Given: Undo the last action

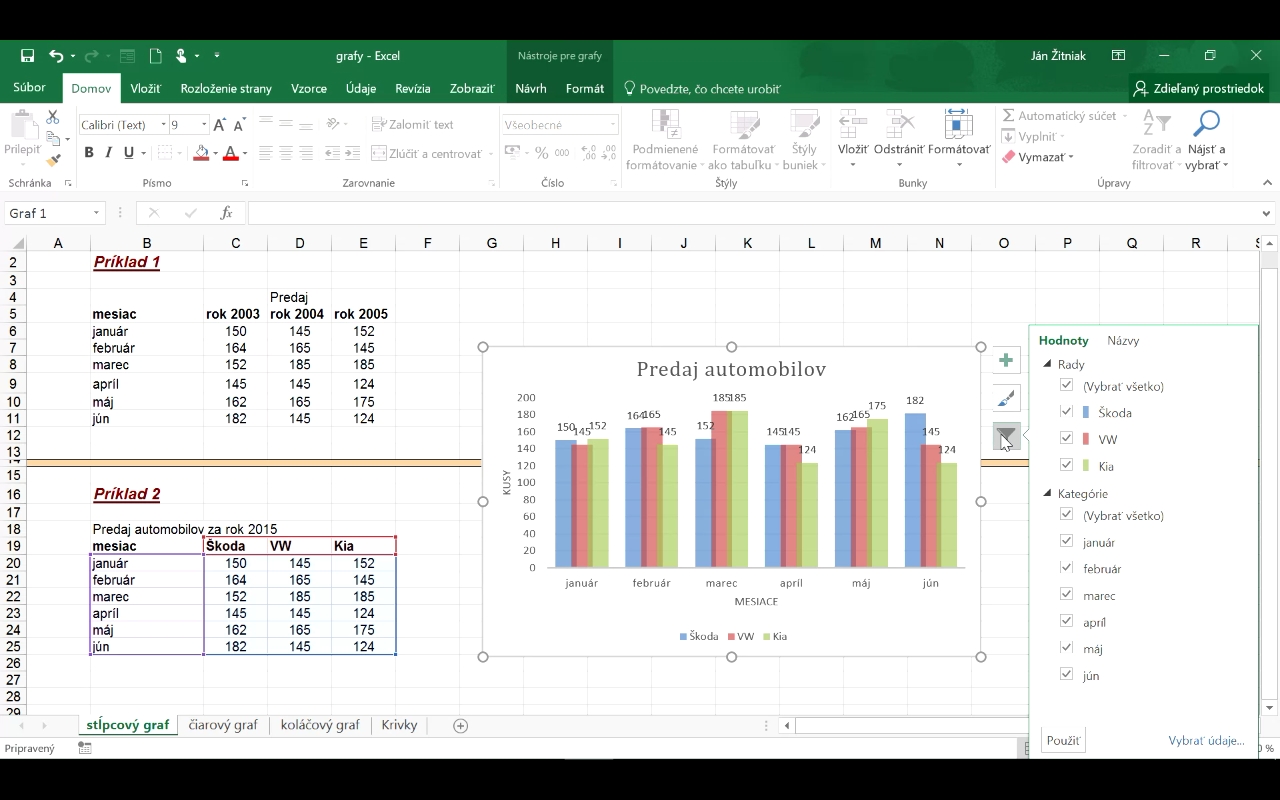Looking at the screenshot, I should pyautogui.click(x=56, y=56).
